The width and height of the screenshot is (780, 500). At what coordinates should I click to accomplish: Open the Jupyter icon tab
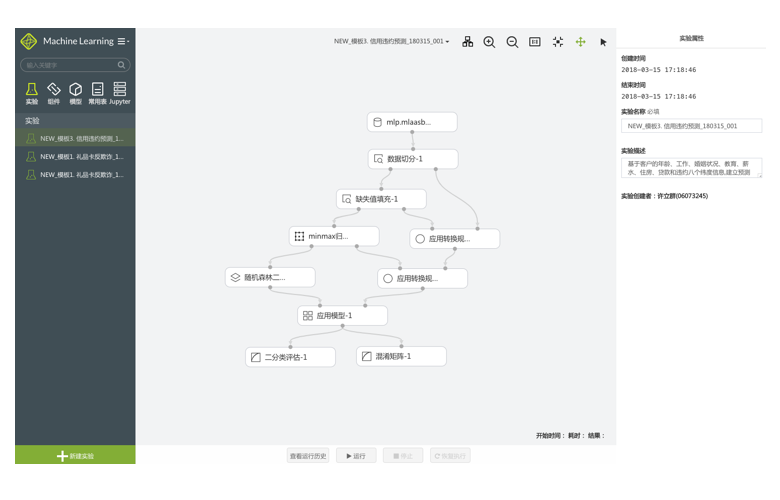click(120, 94)
